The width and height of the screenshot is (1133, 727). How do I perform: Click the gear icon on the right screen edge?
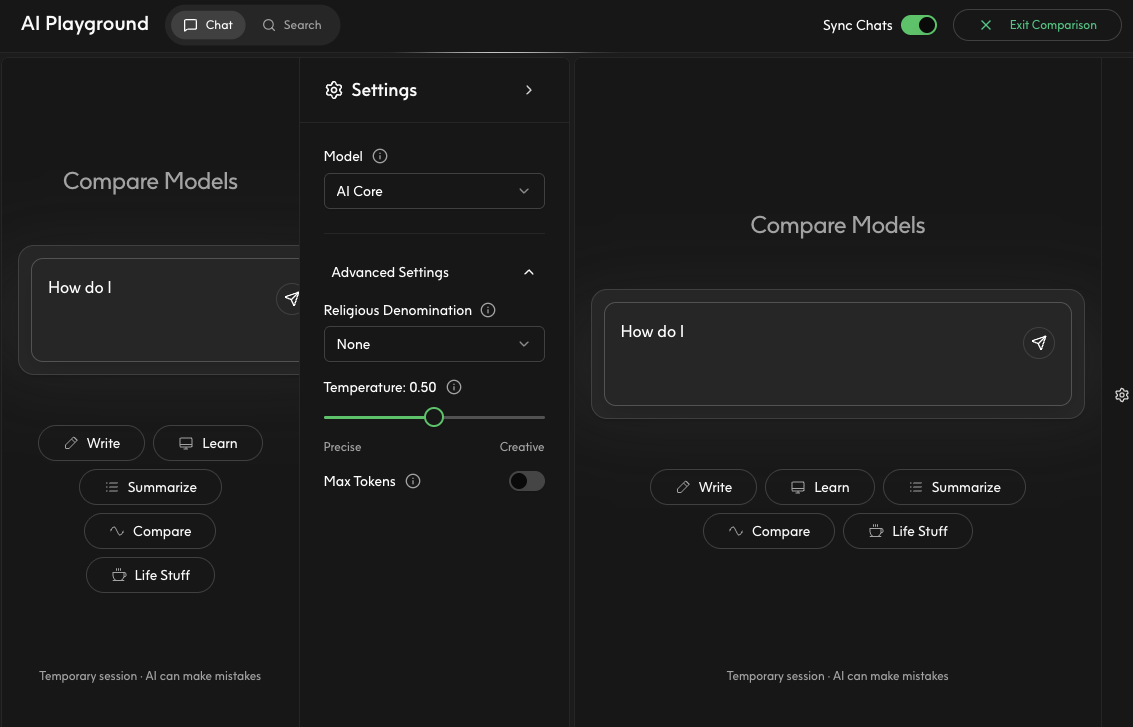point(1121,395)
